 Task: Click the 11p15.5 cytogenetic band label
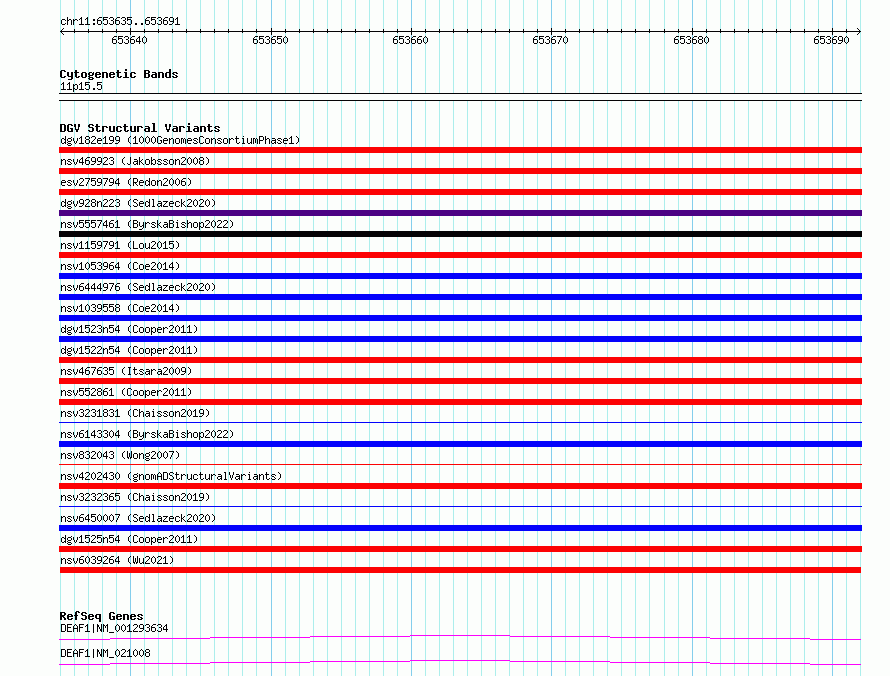81,86
